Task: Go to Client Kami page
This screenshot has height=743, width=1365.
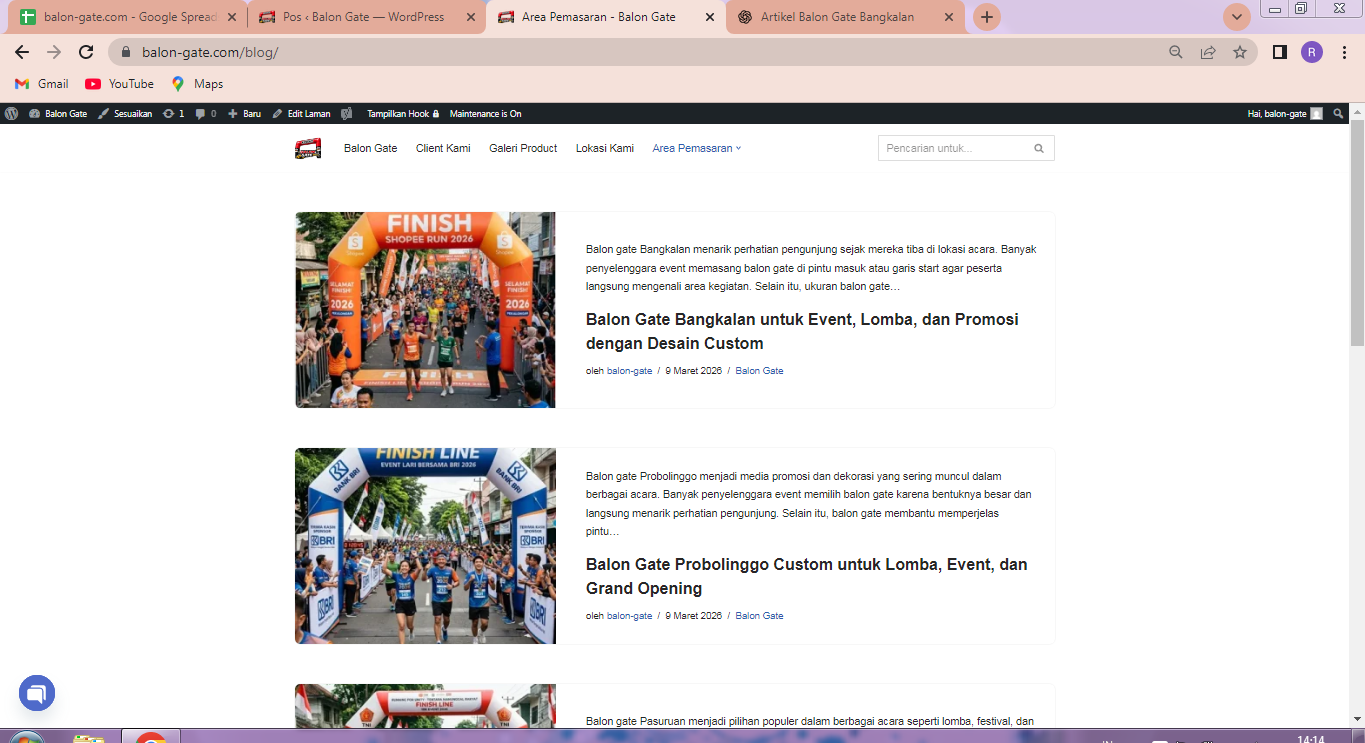Action: 443,148
